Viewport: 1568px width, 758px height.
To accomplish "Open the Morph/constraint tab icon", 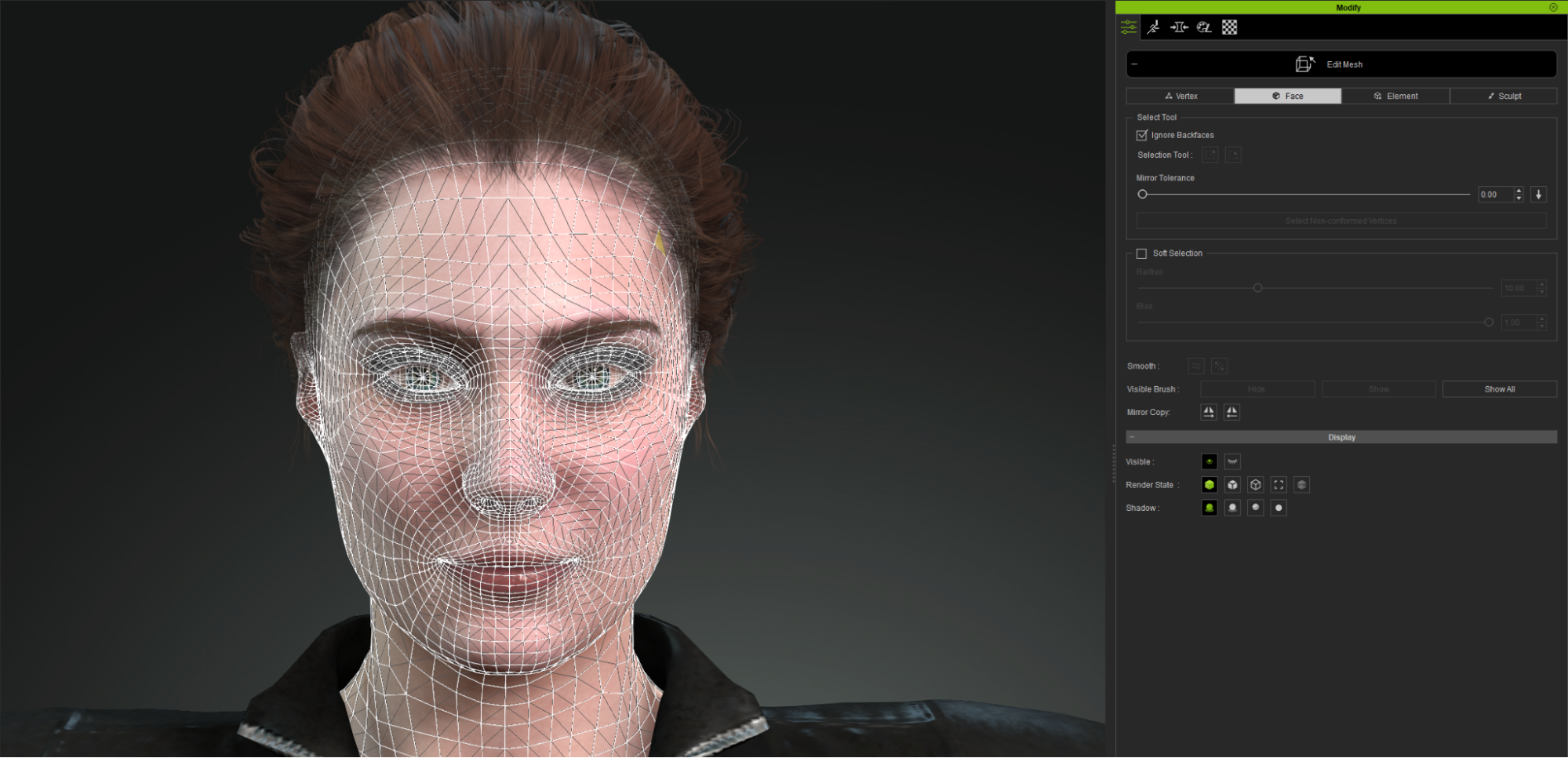I will tap(1179, 27).
